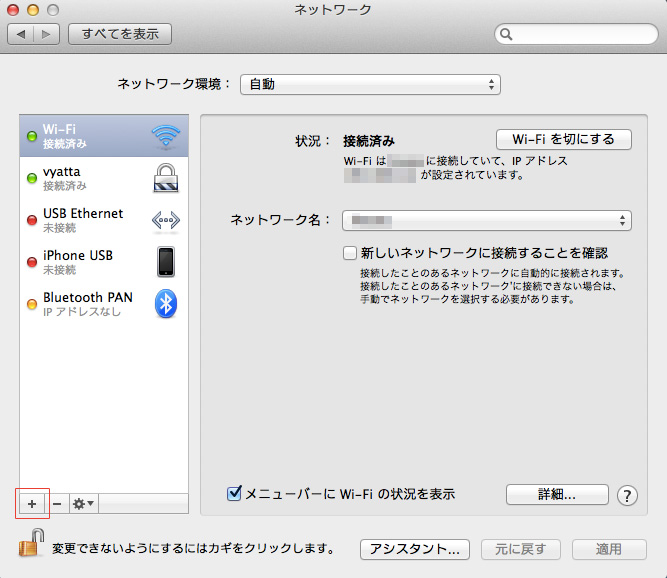Click the help question mark button

click(x=627, y=495)
